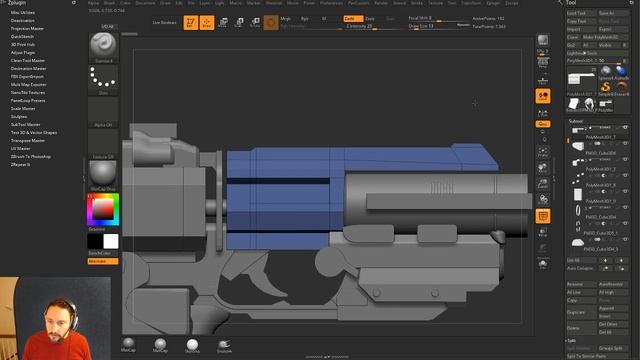The width and height of the screenshot is (640, 360).
Task: Collapse the Tool palette header
Action: click(571, 3)
